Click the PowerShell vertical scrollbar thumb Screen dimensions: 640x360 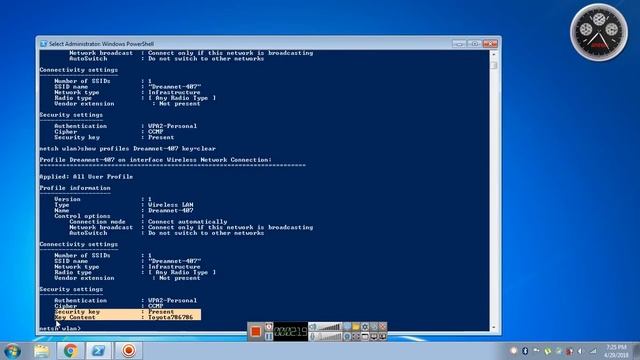click(x=494, y=65)
